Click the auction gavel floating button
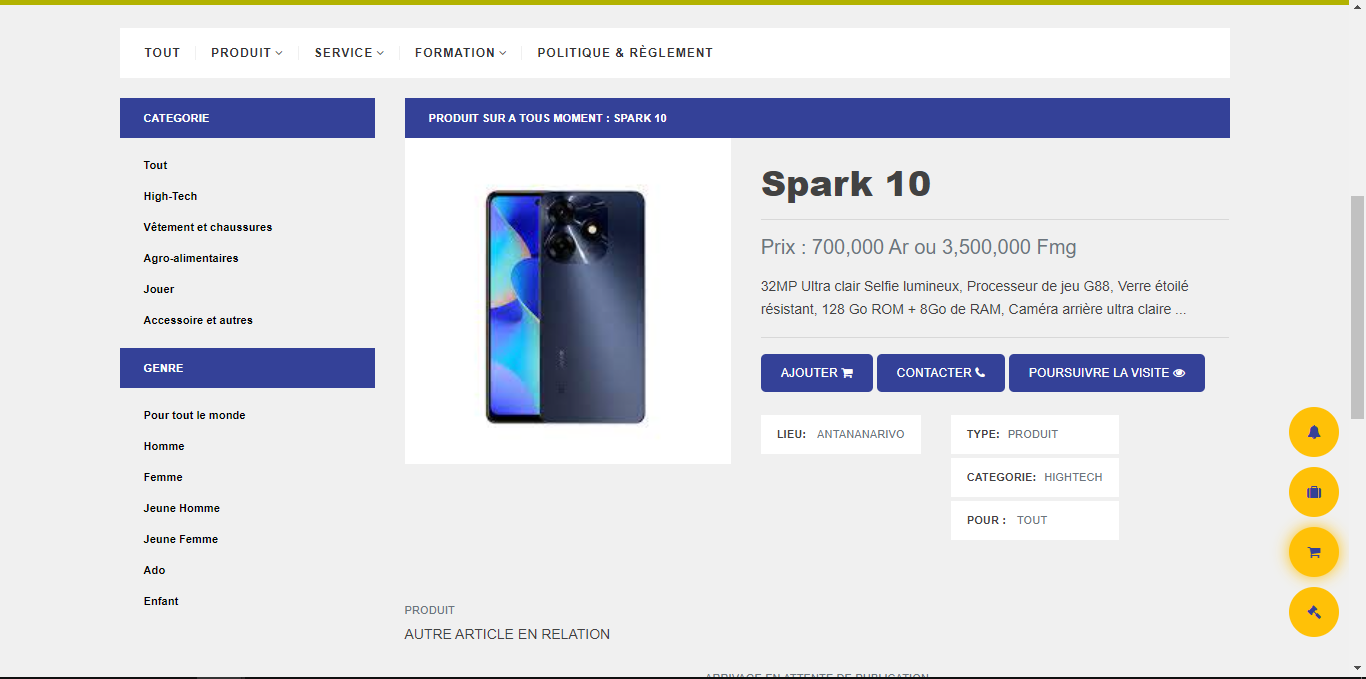The width and height of the screenshot is (1366, 679). pyautogui.click(x=1313, y=612)
